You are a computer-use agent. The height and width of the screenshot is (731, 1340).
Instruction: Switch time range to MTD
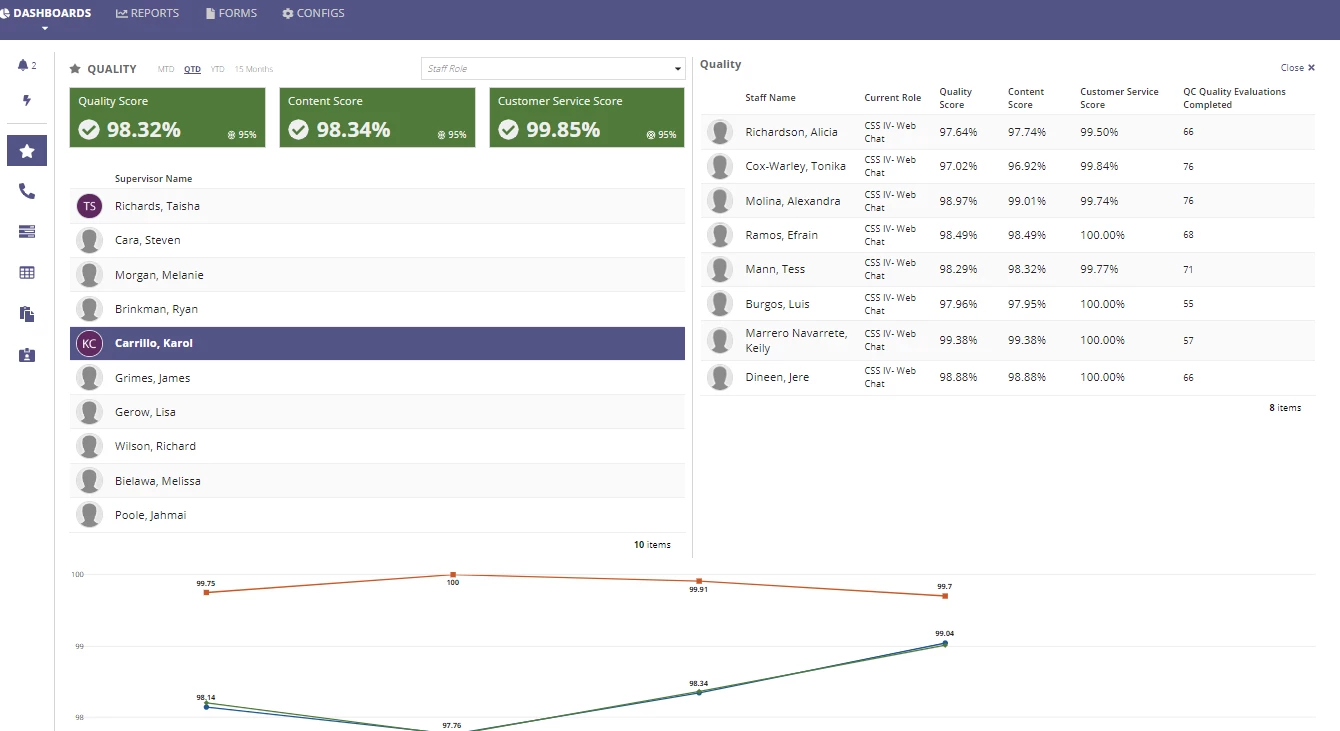(x=166, y=69)
